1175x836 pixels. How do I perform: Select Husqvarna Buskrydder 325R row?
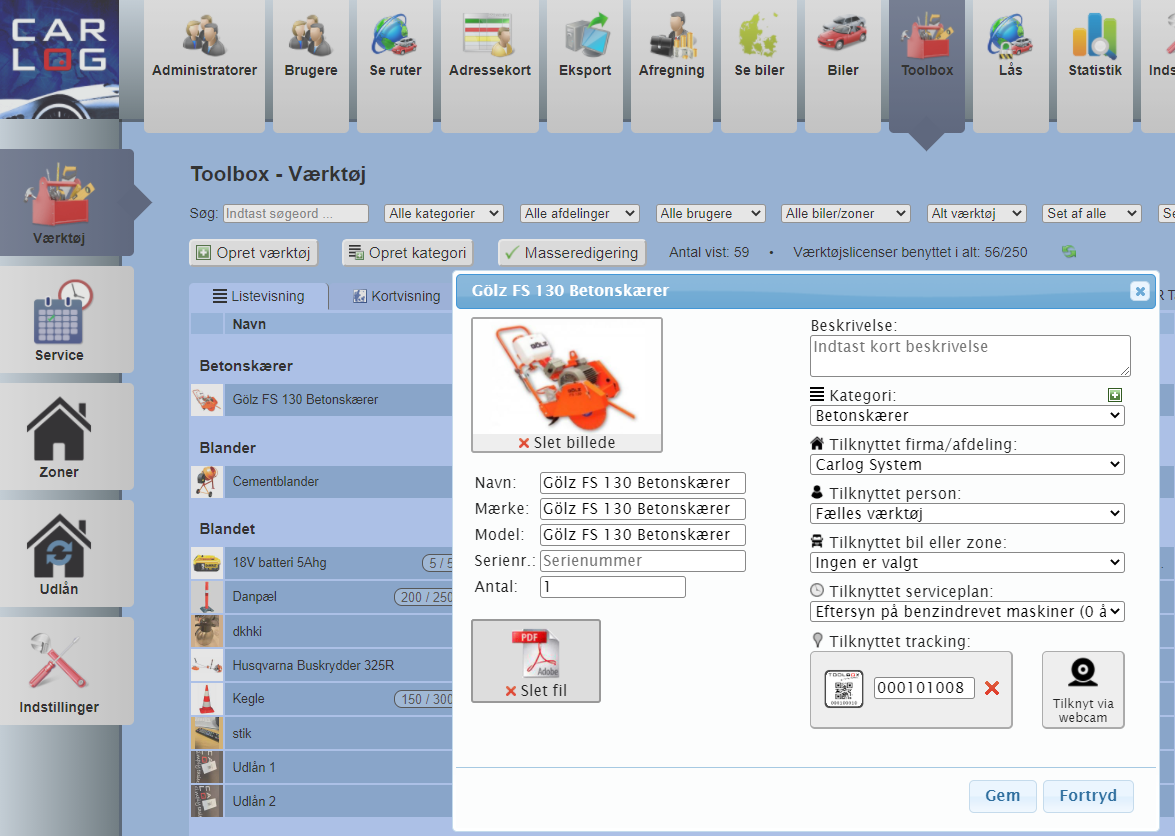click(x=322, y=665)
